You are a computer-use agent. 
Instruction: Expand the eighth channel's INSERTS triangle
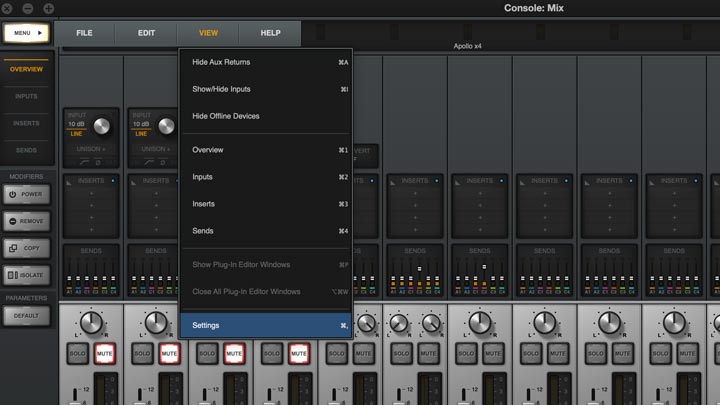click(x=522, y=182)
